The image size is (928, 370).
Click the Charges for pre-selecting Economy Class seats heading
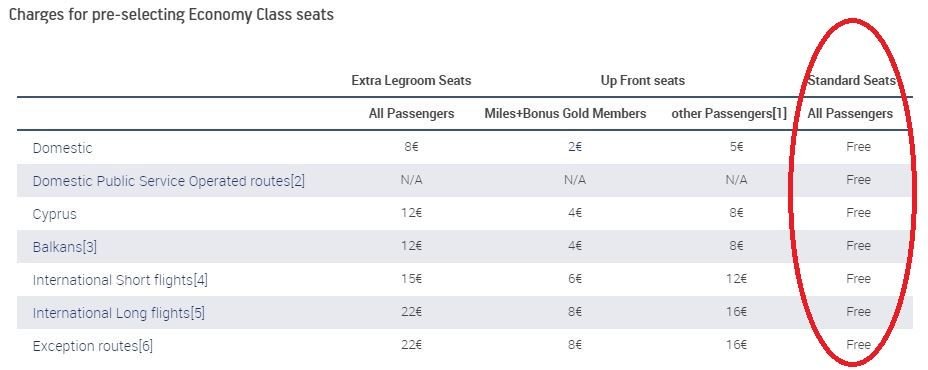tap(171, 15)
